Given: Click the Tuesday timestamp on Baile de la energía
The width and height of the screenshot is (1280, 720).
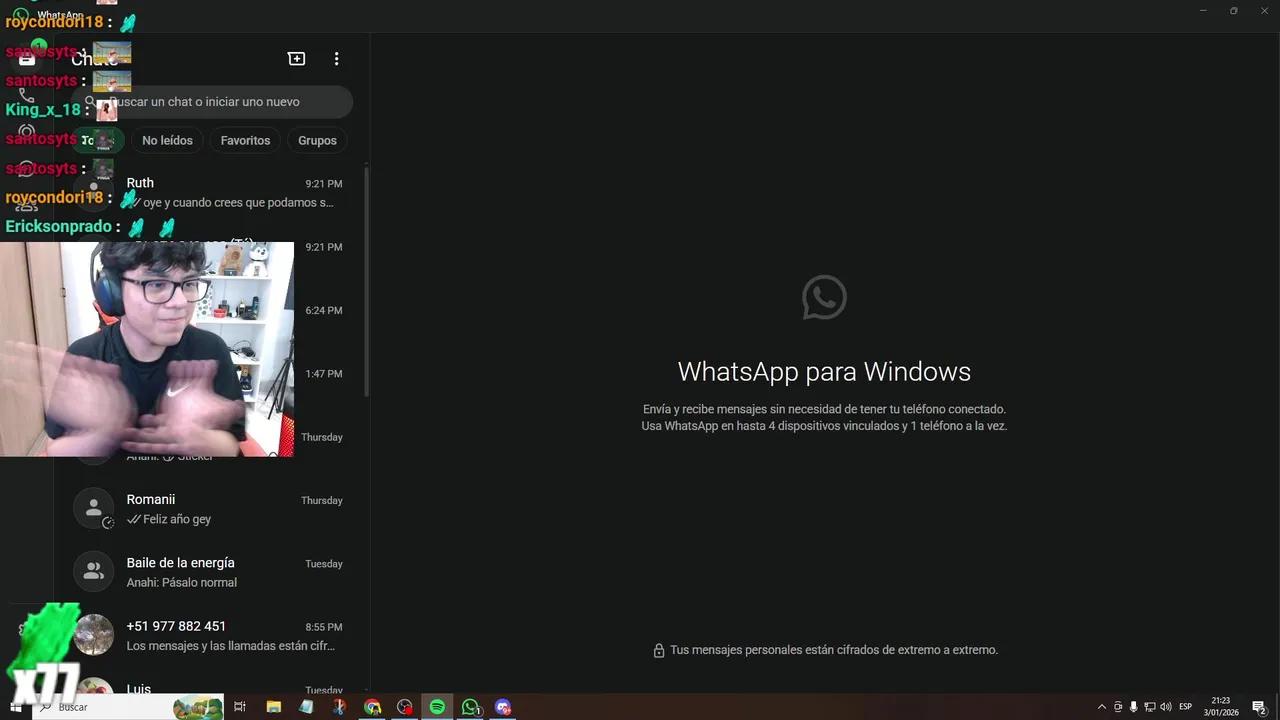Looking at the screenshot, I should 324,564.
